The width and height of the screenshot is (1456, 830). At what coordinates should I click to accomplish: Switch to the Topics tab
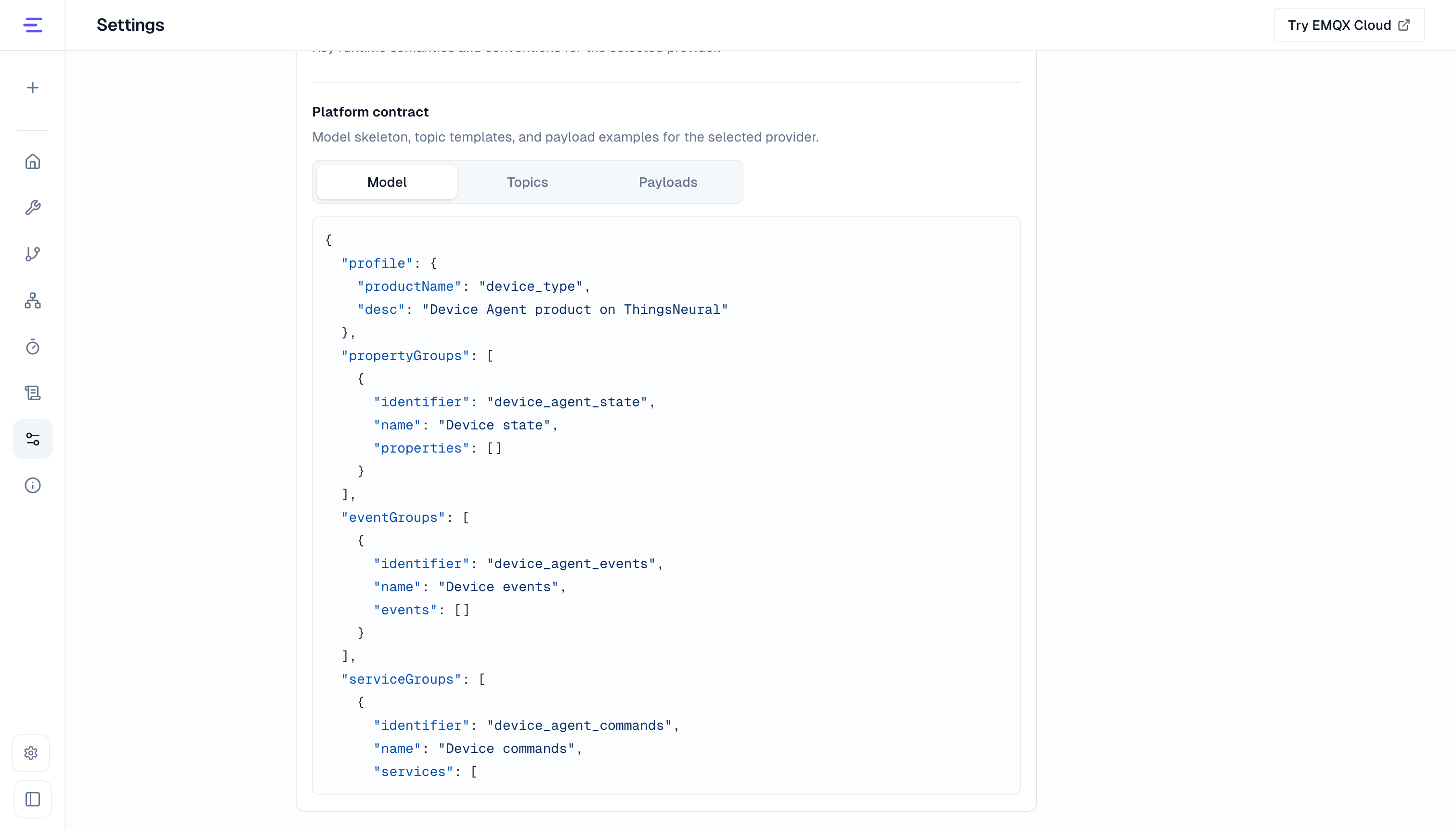point(527,182)
